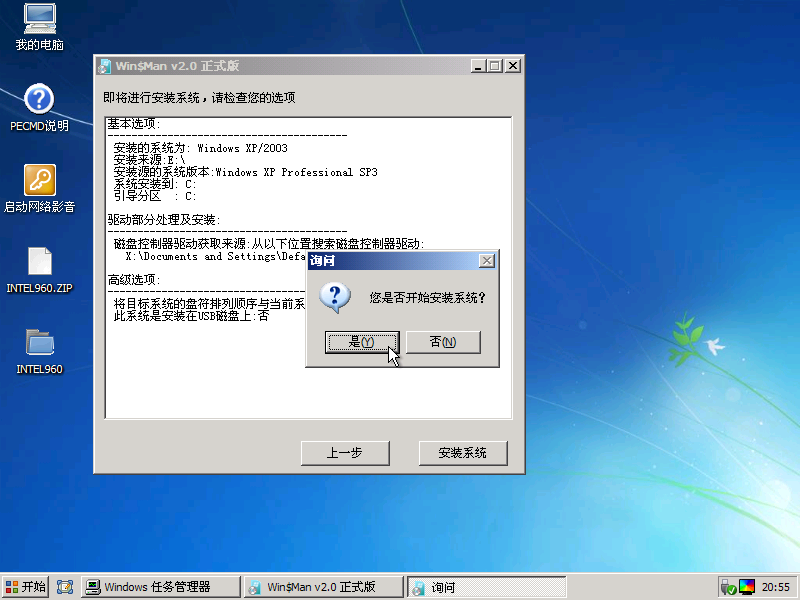
Task: Click the system clock showing 20:55
Action: 776,587
